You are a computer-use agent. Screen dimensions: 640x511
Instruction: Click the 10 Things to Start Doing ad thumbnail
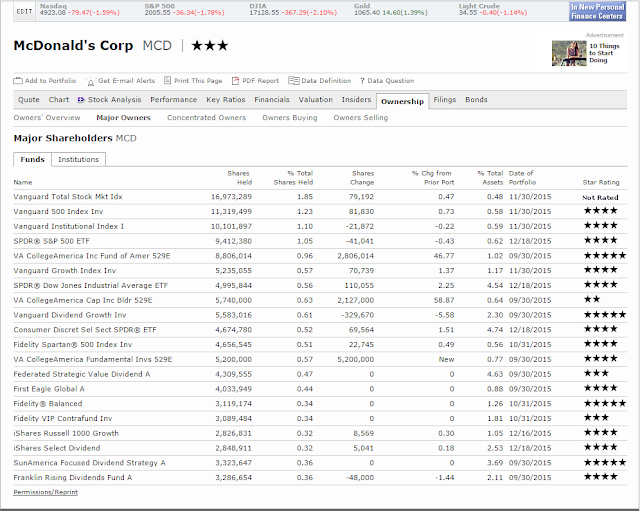[569, 53]
